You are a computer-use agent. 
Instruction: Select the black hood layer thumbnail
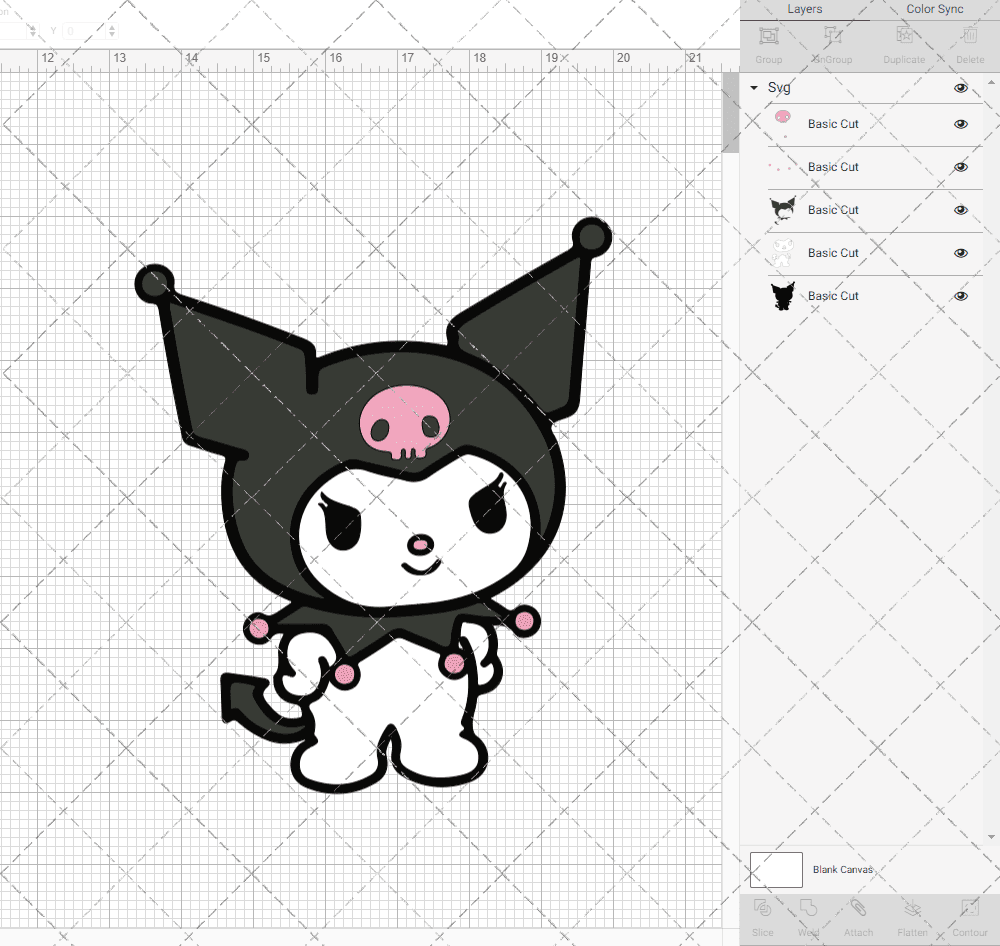pos(783,210)
